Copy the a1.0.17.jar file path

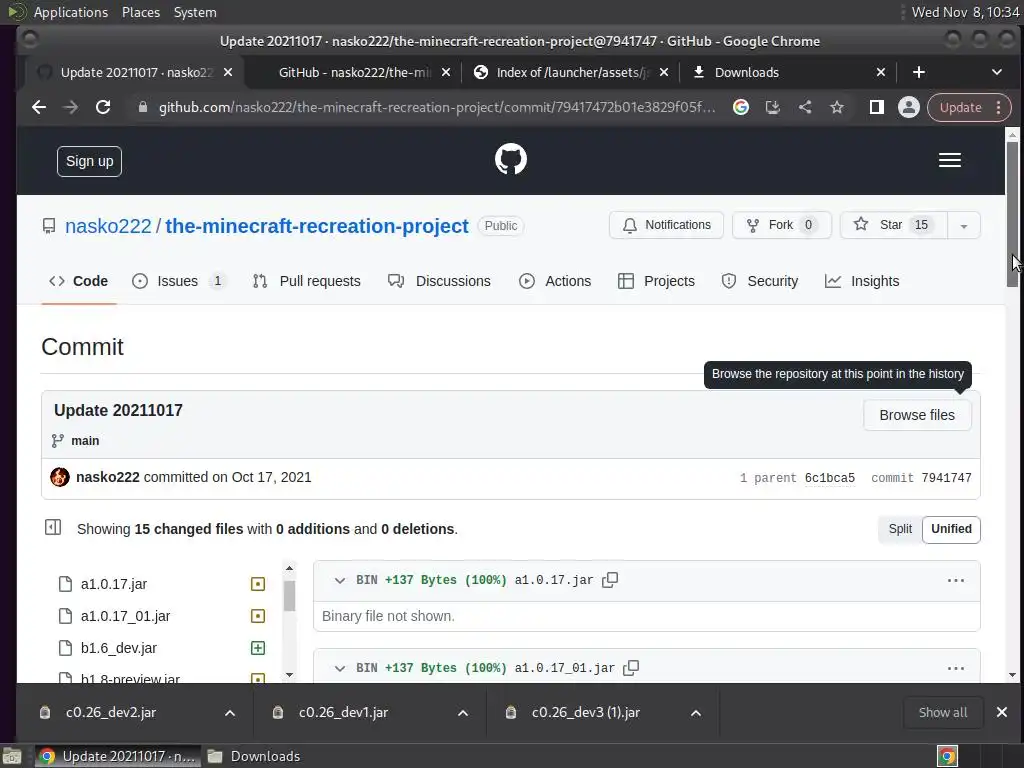point(610,580)
